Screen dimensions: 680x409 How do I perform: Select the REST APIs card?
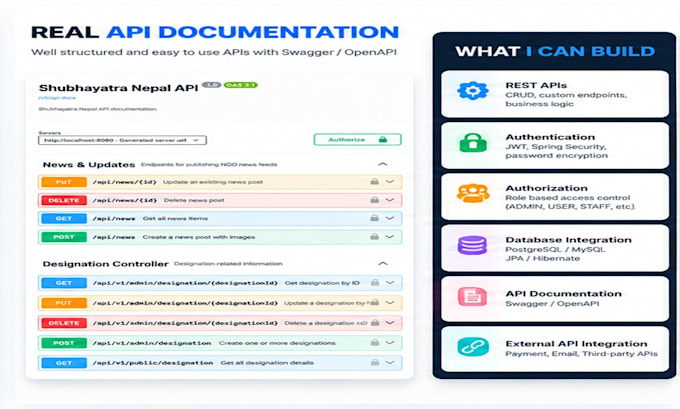[x=555, y=94]
